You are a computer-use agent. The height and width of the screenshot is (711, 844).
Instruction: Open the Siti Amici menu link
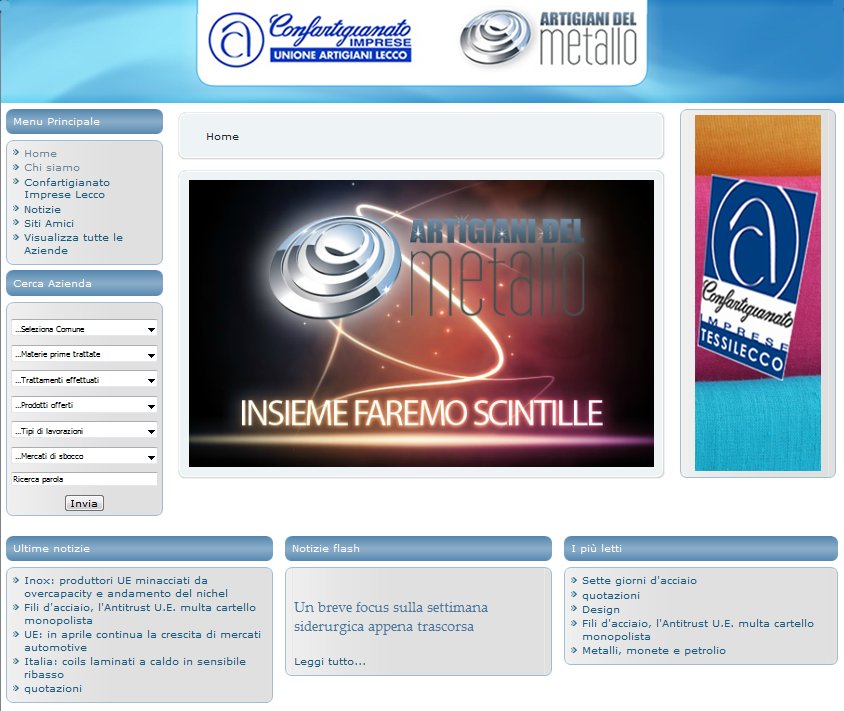(49, 223)
